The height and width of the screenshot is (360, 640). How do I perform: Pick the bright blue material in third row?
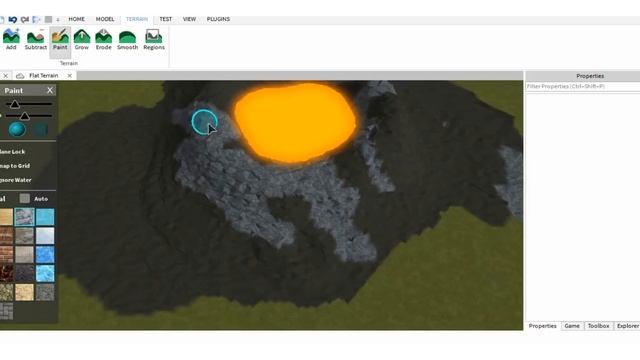45,255
